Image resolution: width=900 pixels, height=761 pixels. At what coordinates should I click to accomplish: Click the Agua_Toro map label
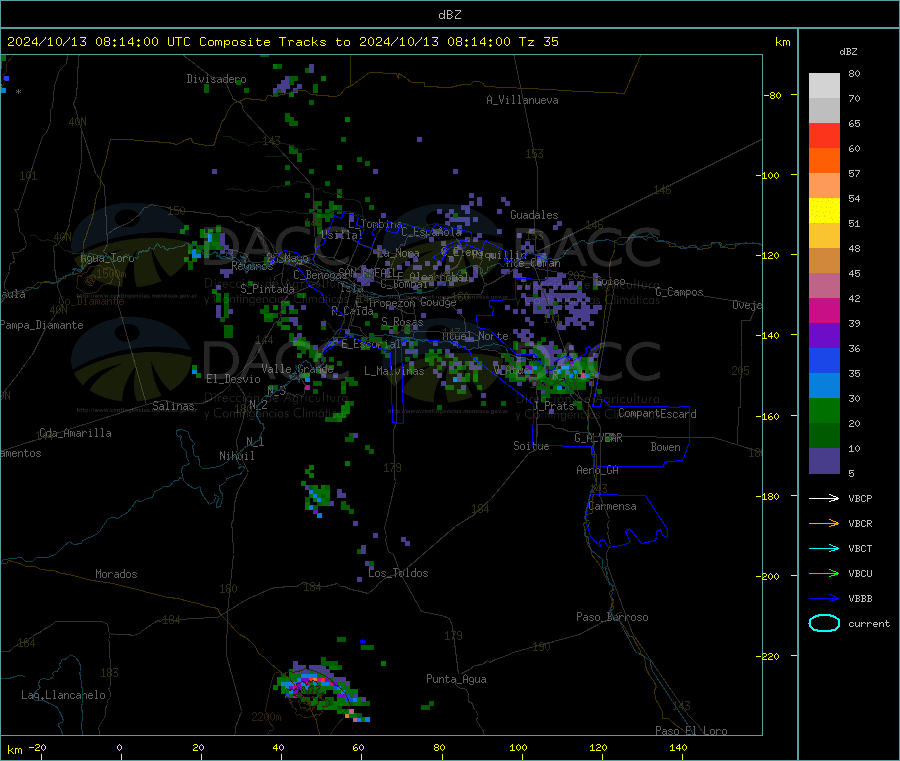pyautogui.click(x=107, y=258)
